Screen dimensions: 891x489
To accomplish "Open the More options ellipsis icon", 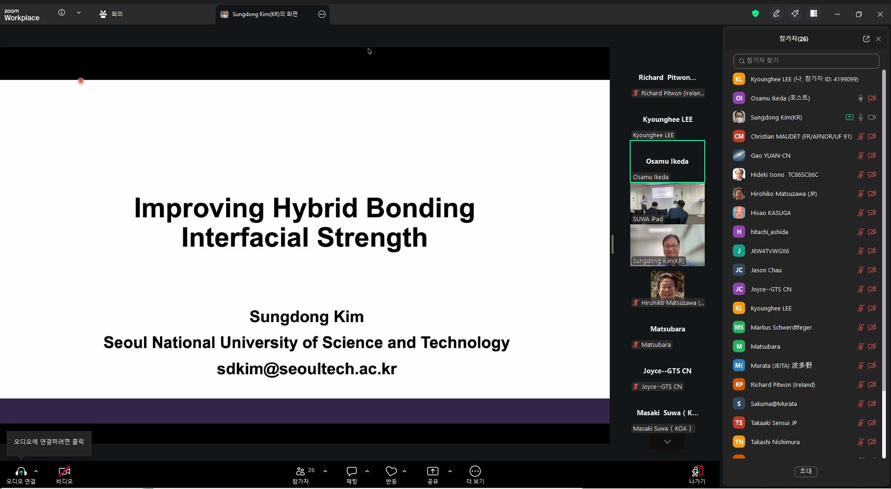I will [x=475, y=471].
